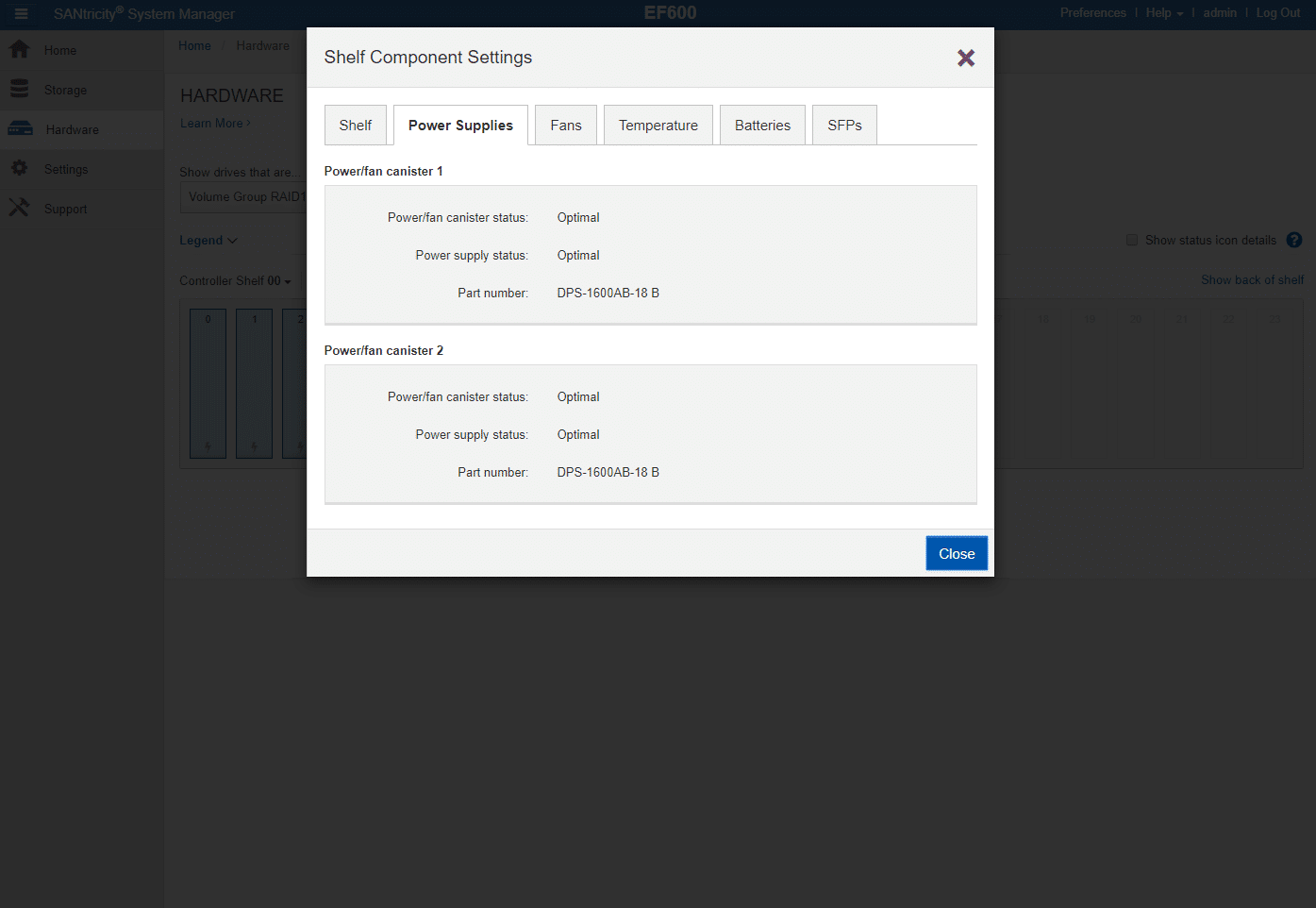The image size is (1316, 908).
Task: Open the Fans tab
Action: (x=566, y=126)
